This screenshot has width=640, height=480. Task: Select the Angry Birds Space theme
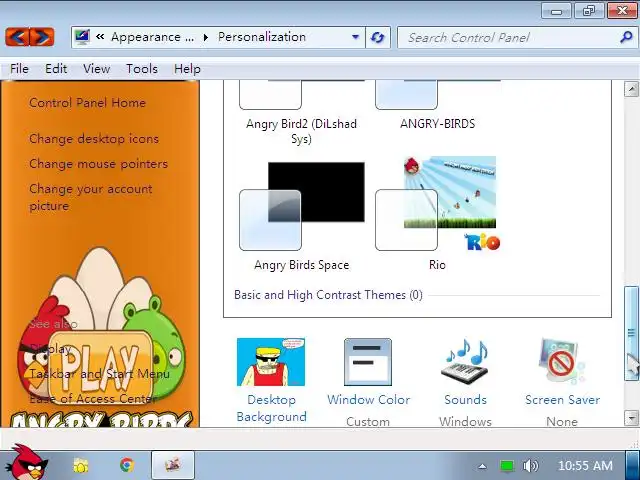point(302,214)
